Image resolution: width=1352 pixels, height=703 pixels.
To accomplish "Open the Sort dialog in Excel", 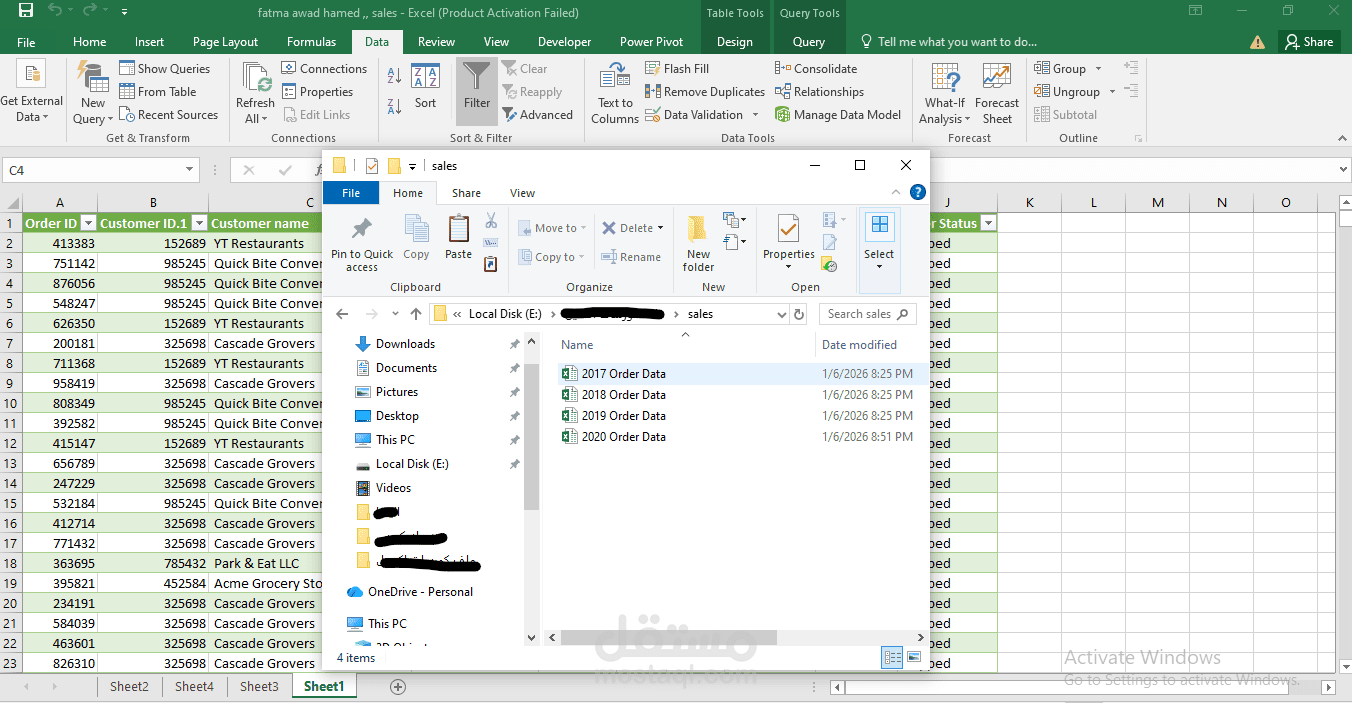I will (x=425, y=87).
